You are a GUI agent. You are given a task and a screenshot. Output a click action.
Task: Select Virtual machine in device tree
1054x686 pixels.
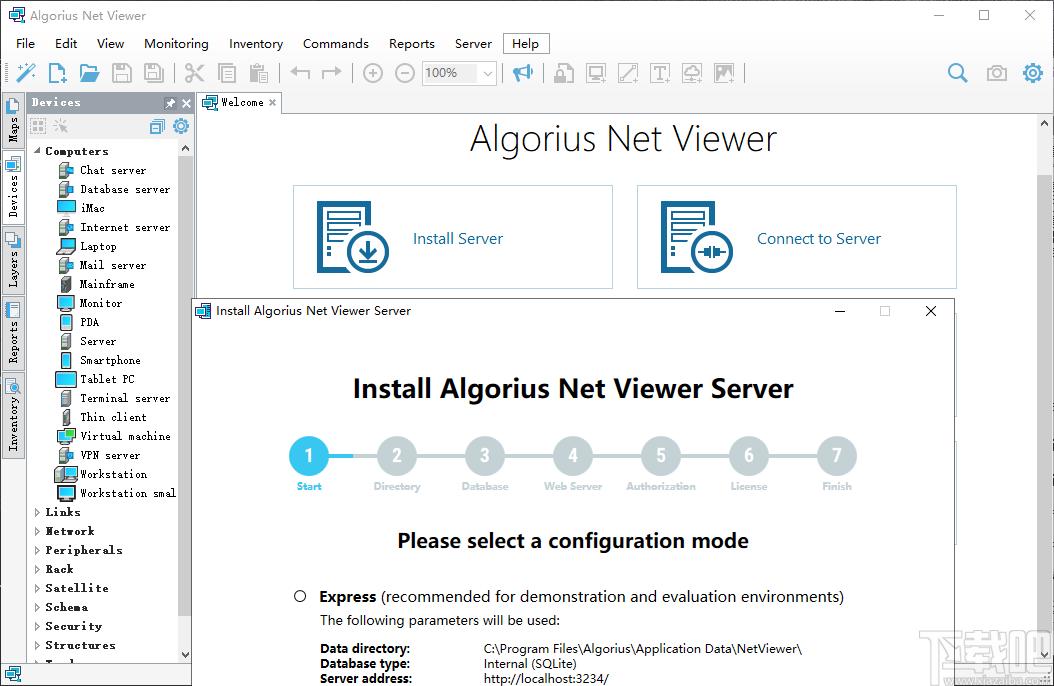pyautogui.click(x=125, y=436)
